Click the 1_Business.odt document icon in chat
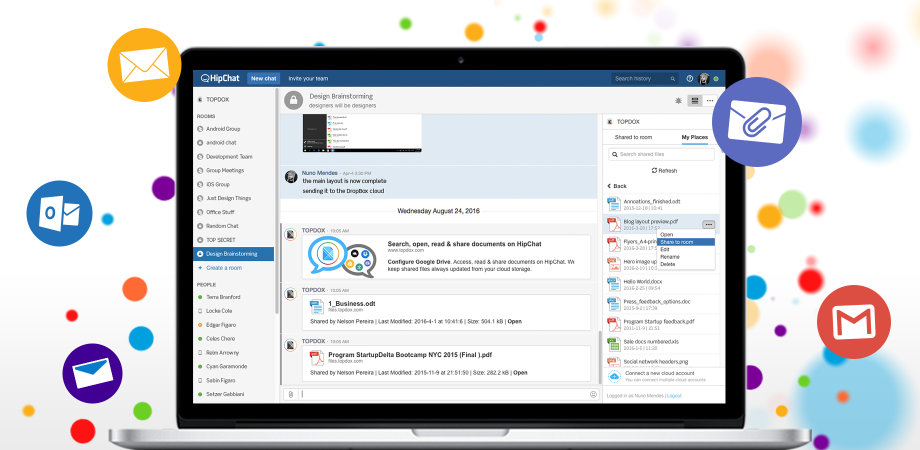The image size is (920, 450). click(317, 307)
